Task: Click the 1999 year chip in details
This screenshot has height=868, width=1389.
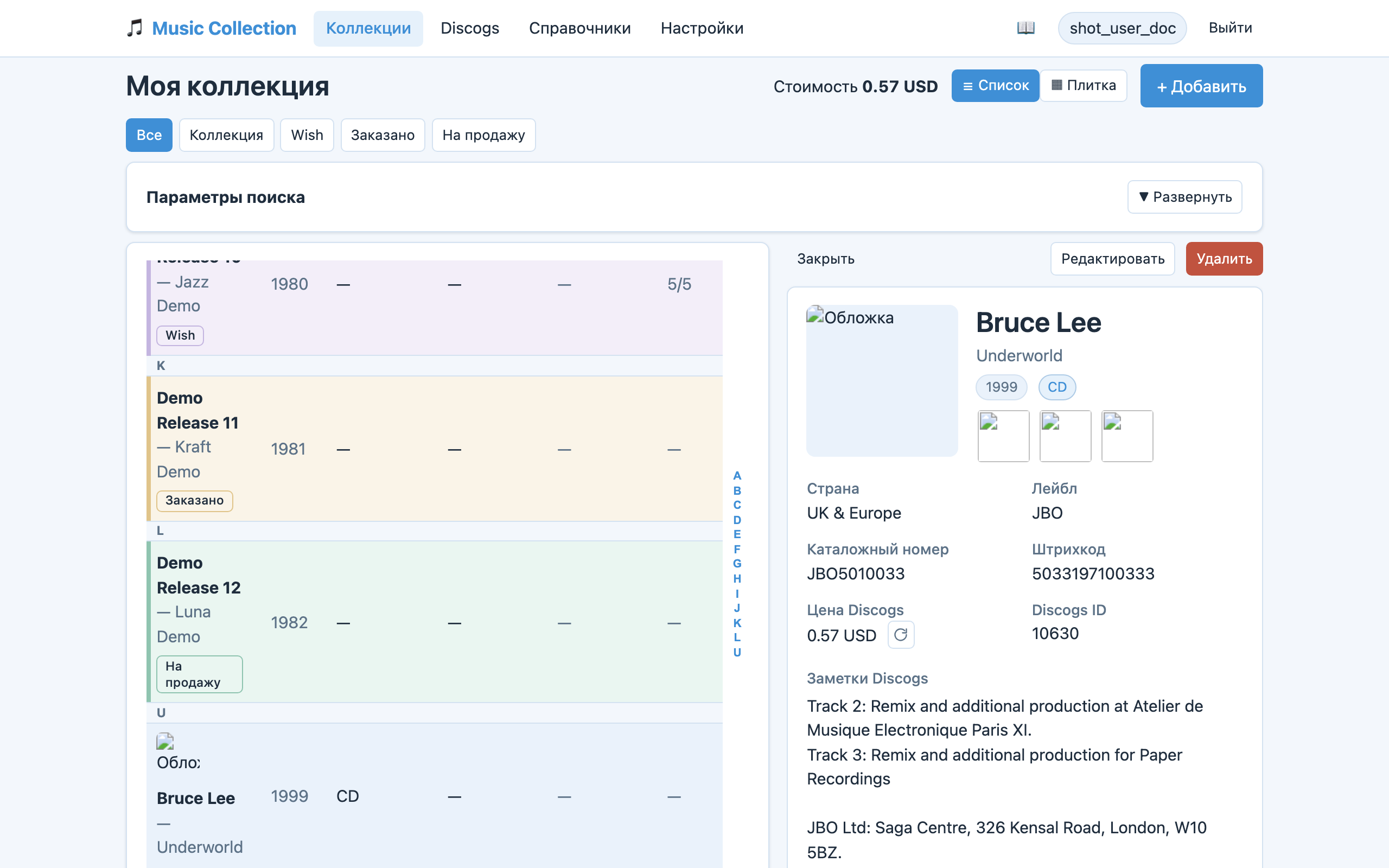Action: [x=1001, y=387]
